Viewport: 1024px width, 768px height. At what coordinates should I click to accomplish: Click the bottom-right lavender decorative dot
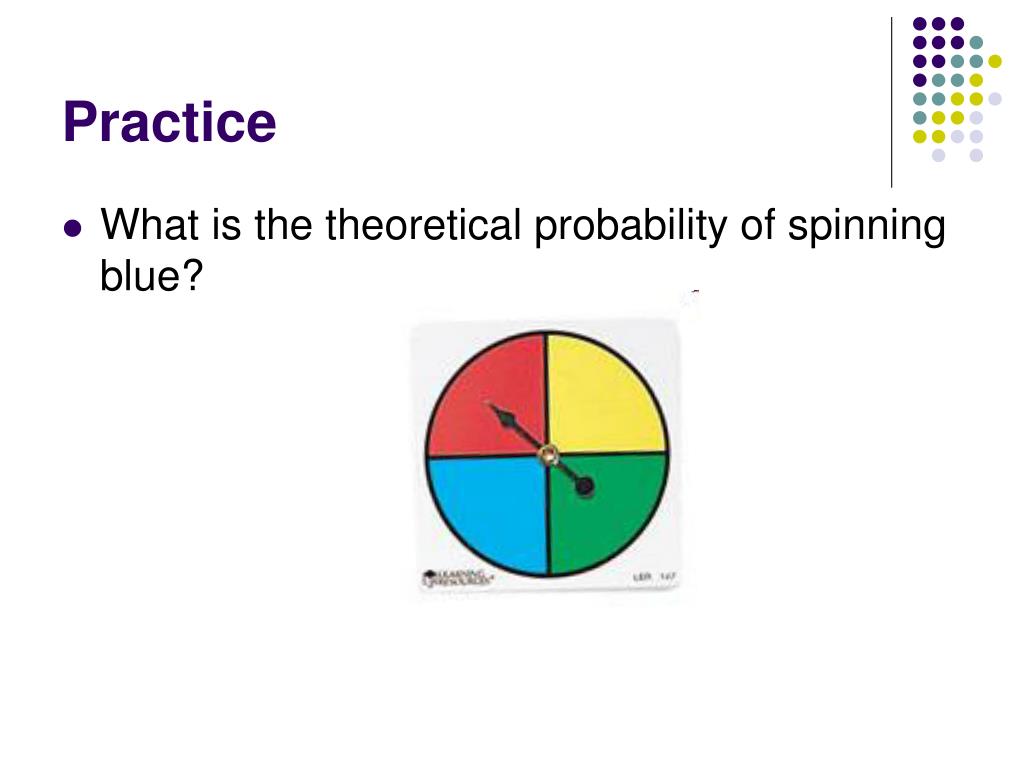click(976, 155)
